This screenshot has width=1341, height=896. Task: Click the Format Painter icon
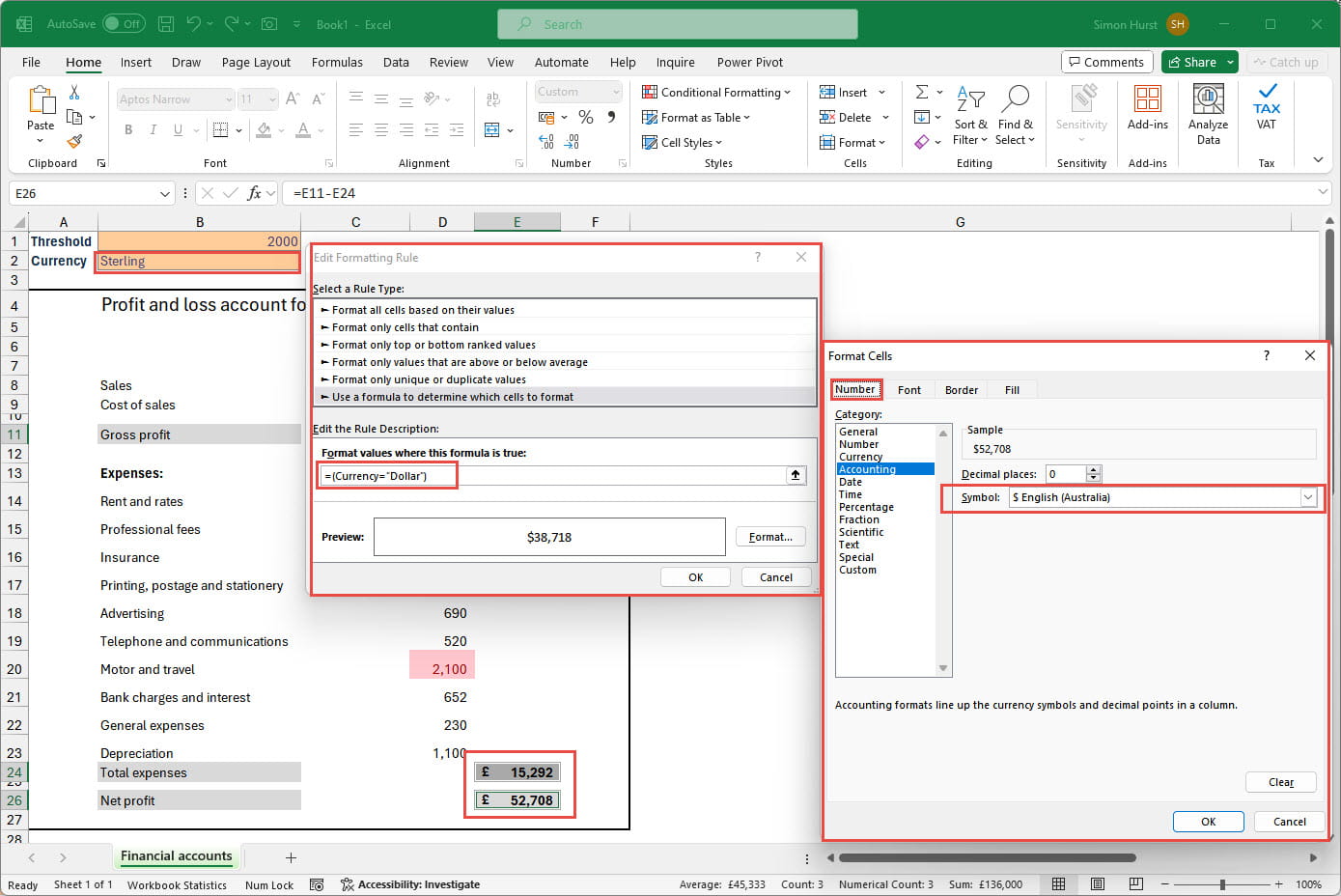click(74, 141)
